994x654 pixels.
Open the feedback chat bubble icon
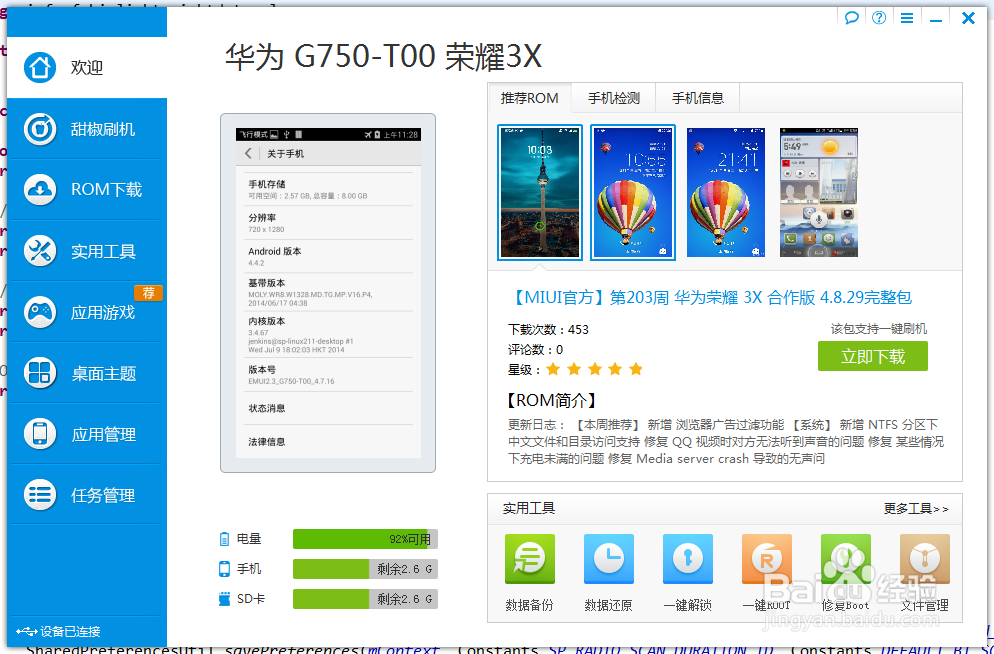[x=851, y=18]
